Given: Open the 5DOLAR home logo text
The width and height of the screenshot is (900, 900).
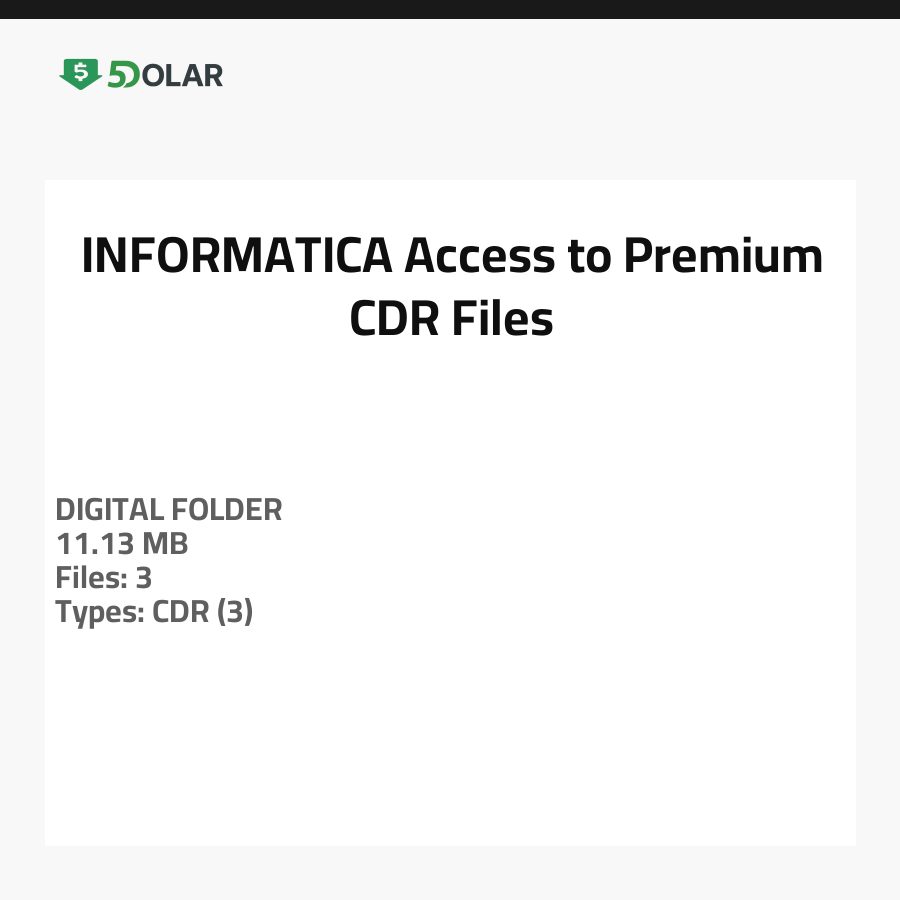Looking at the screenshot, I should [x=164, y=75].
